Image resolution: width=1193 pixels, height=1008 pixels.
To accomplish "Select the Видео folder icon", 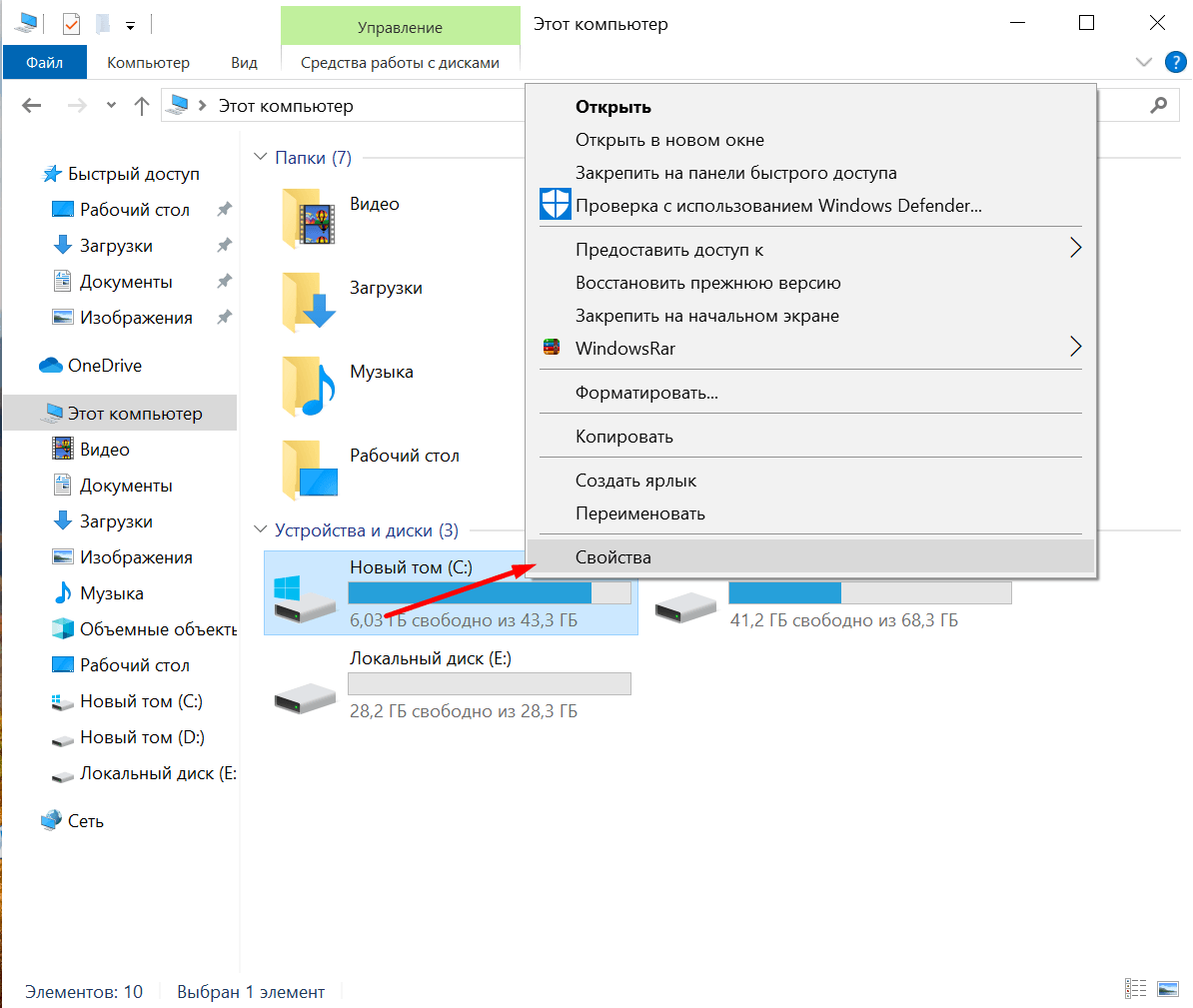I will point(308,218).
